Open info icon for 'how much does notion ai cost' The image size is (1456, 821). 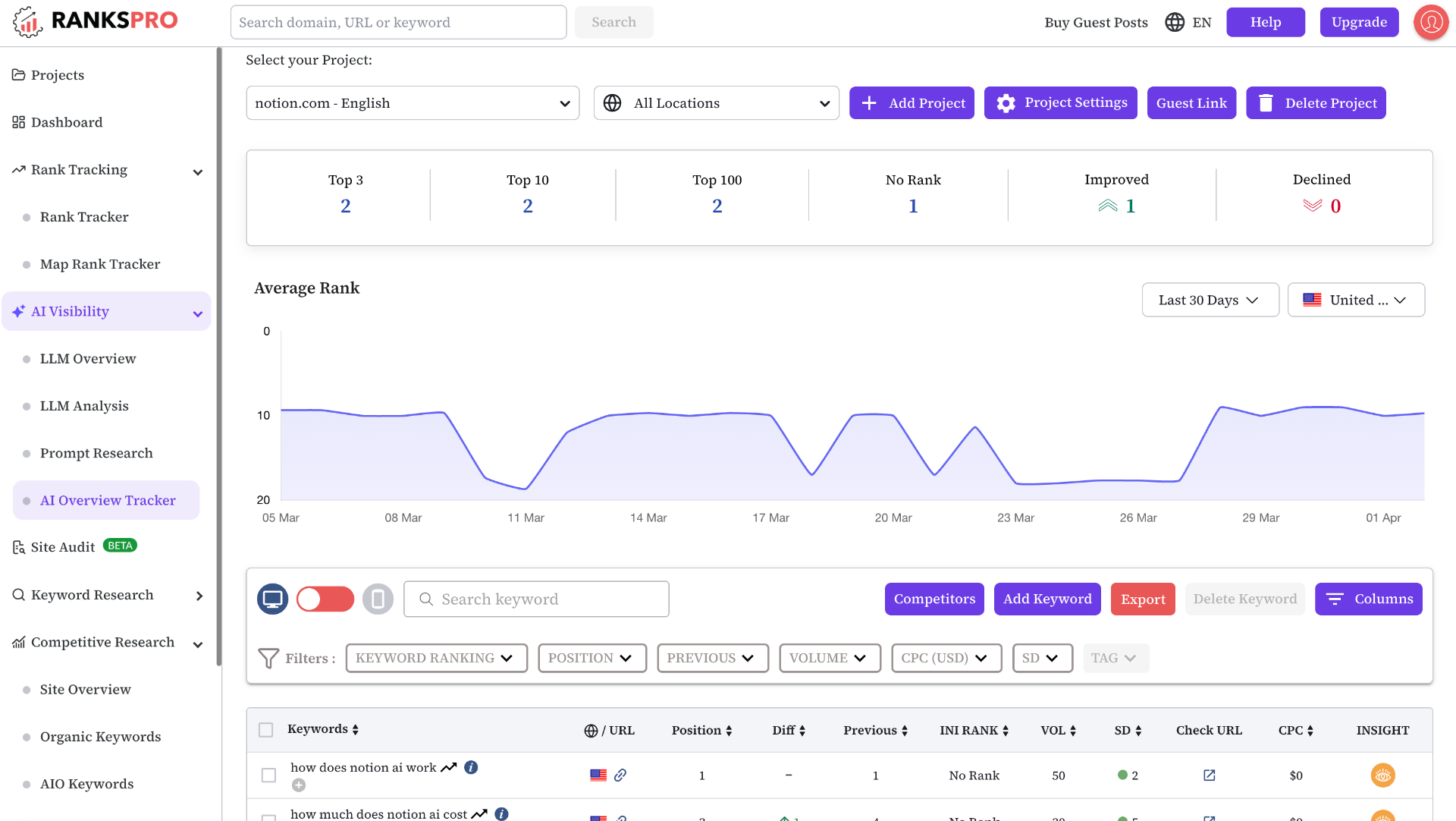(x=501, y=814)
